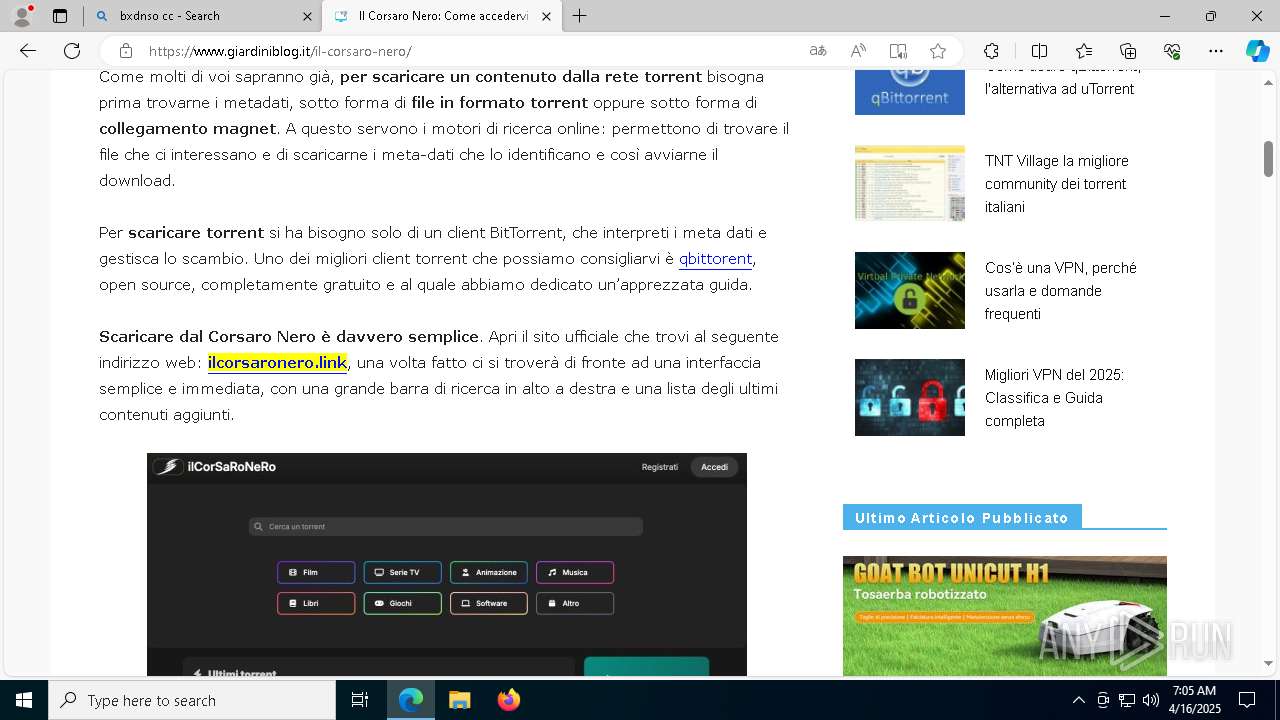Open Edge Settings and more menu
This screenshot has width=1280, height=720.
[1216, 51]
